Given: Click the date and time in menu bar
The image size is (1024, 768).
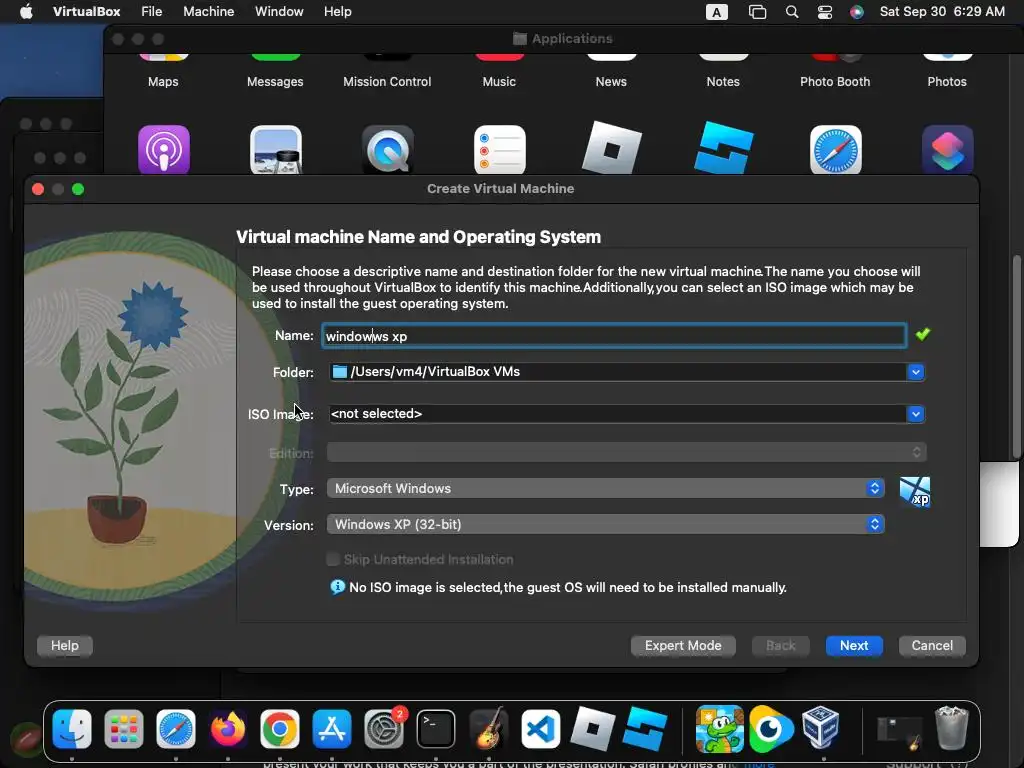Looking at the screenshot, I should click(x=942, y=12).
